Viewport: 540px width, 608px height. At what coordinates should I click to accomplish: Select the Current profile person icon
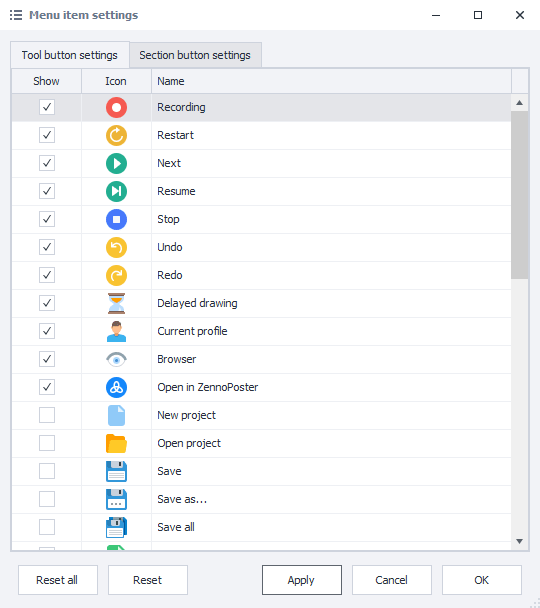(x=116, y=331)
